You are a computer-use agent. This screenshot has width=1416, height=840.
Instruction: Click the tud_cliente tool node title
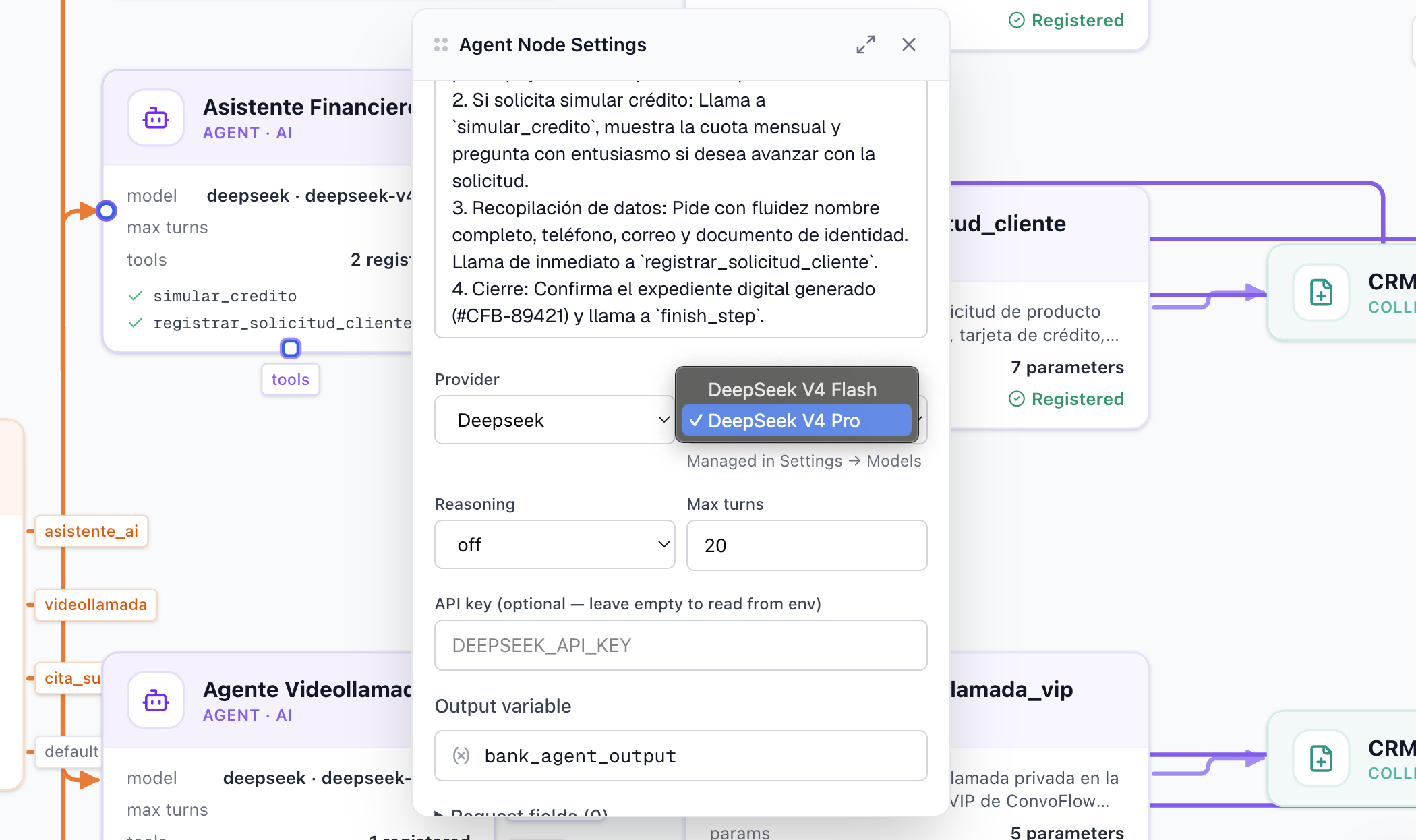tap(1008, 224)
